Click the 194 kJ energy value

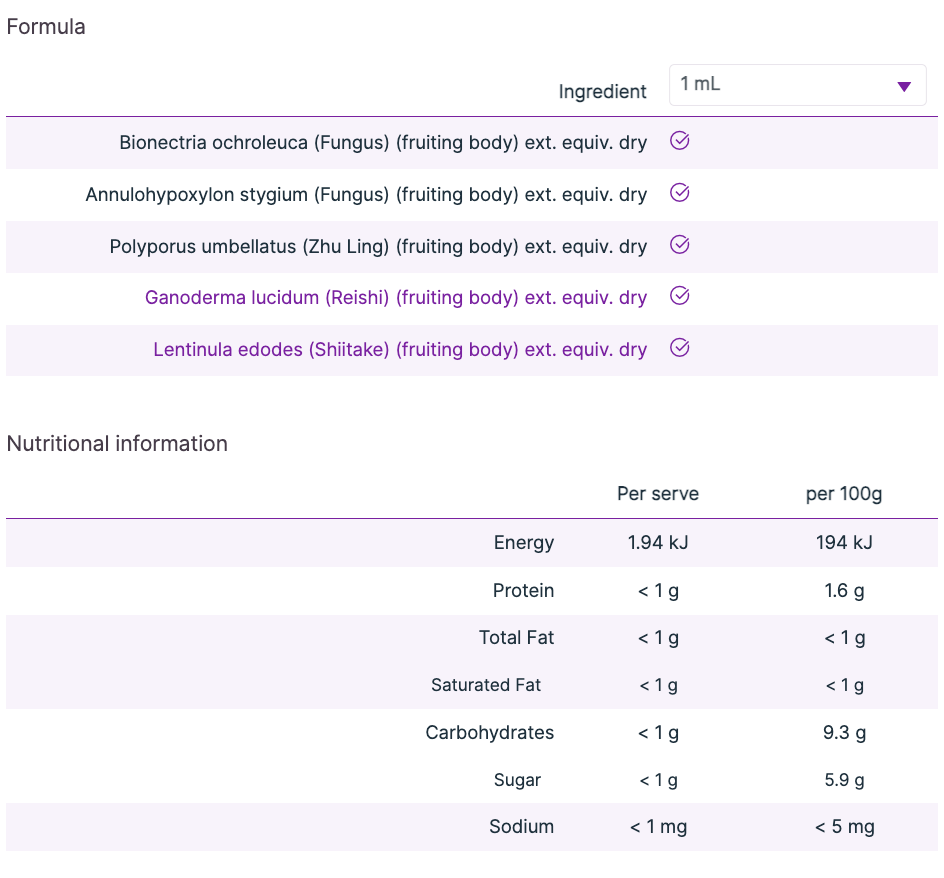[x=844, y=543]
